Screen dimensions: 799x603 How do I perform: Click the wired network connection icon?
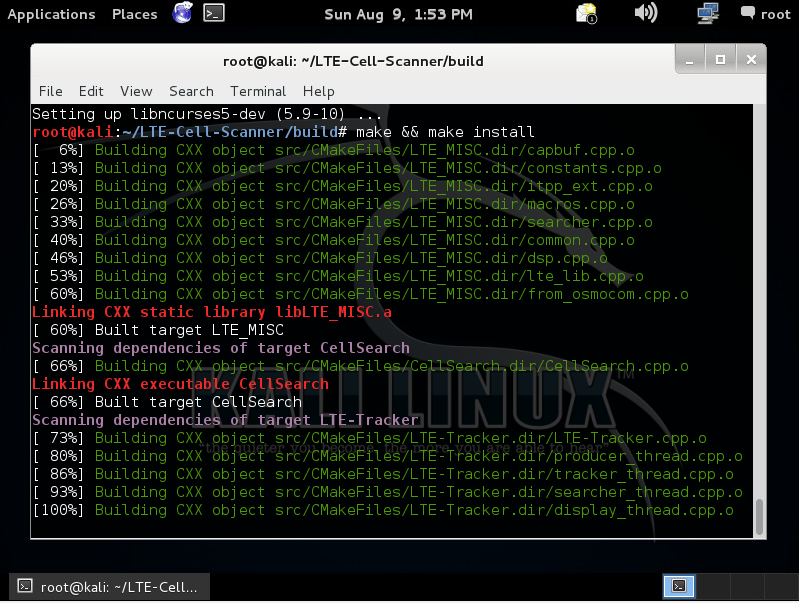[x=708, y=14]
